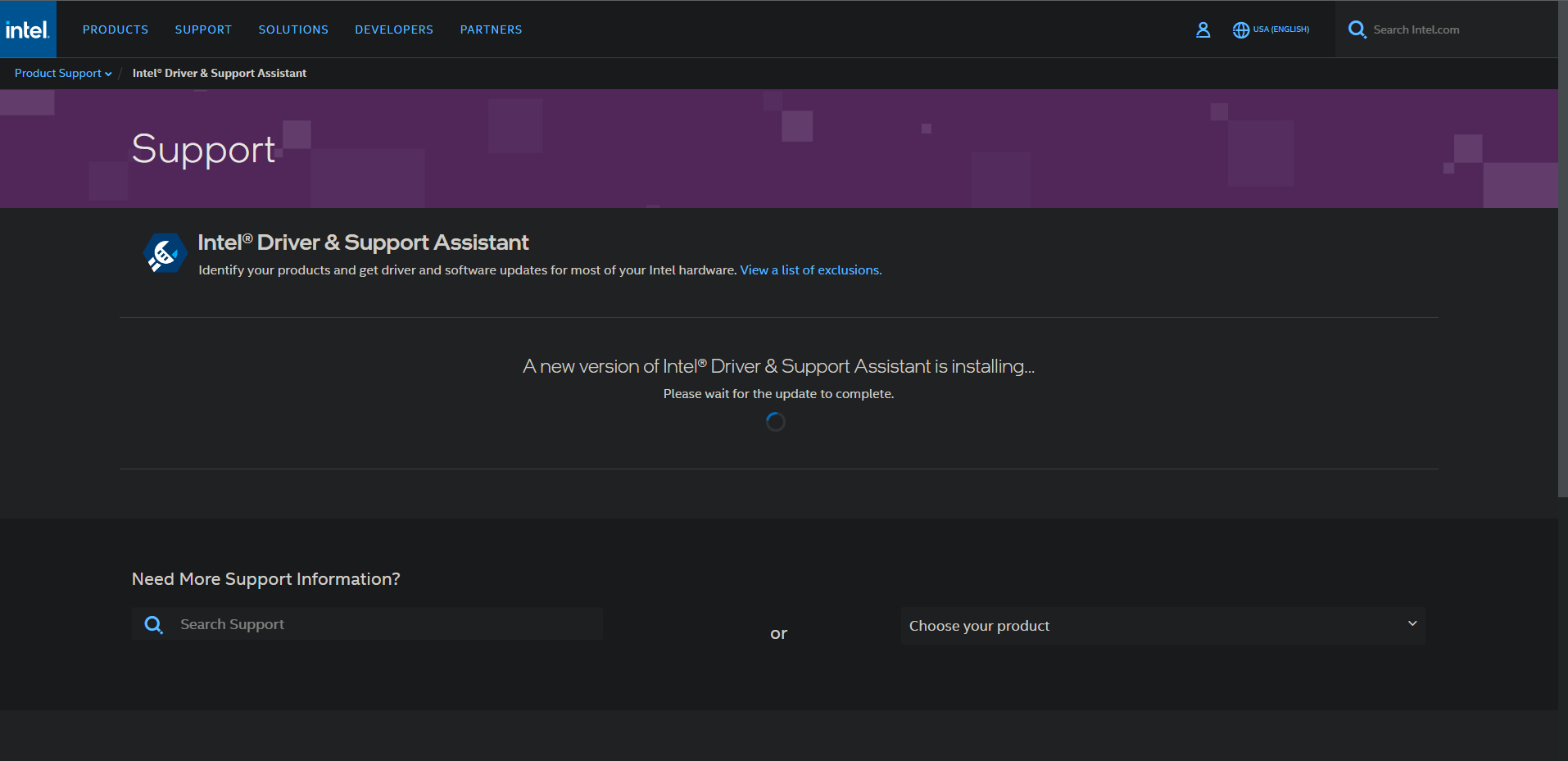Image resolution: width=1568 pixels, height=761 pixels.
Task: Click the Intel logo in the header
Action: coord(28,29)
